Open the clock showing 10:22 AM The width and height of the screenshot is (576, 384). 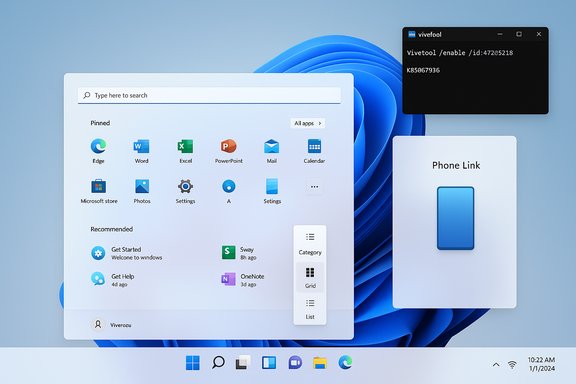[x=541, y=364]
